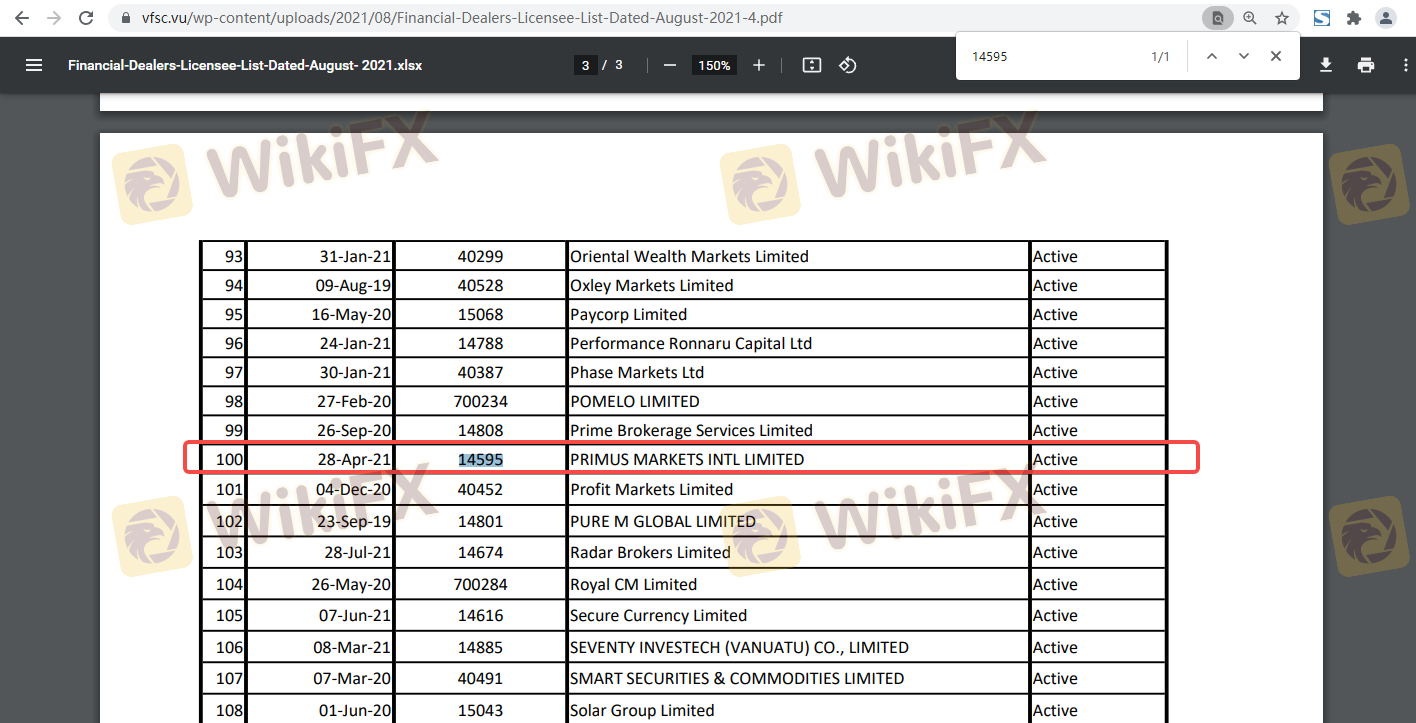Reload the page with refresh icon

coord(87,18)
